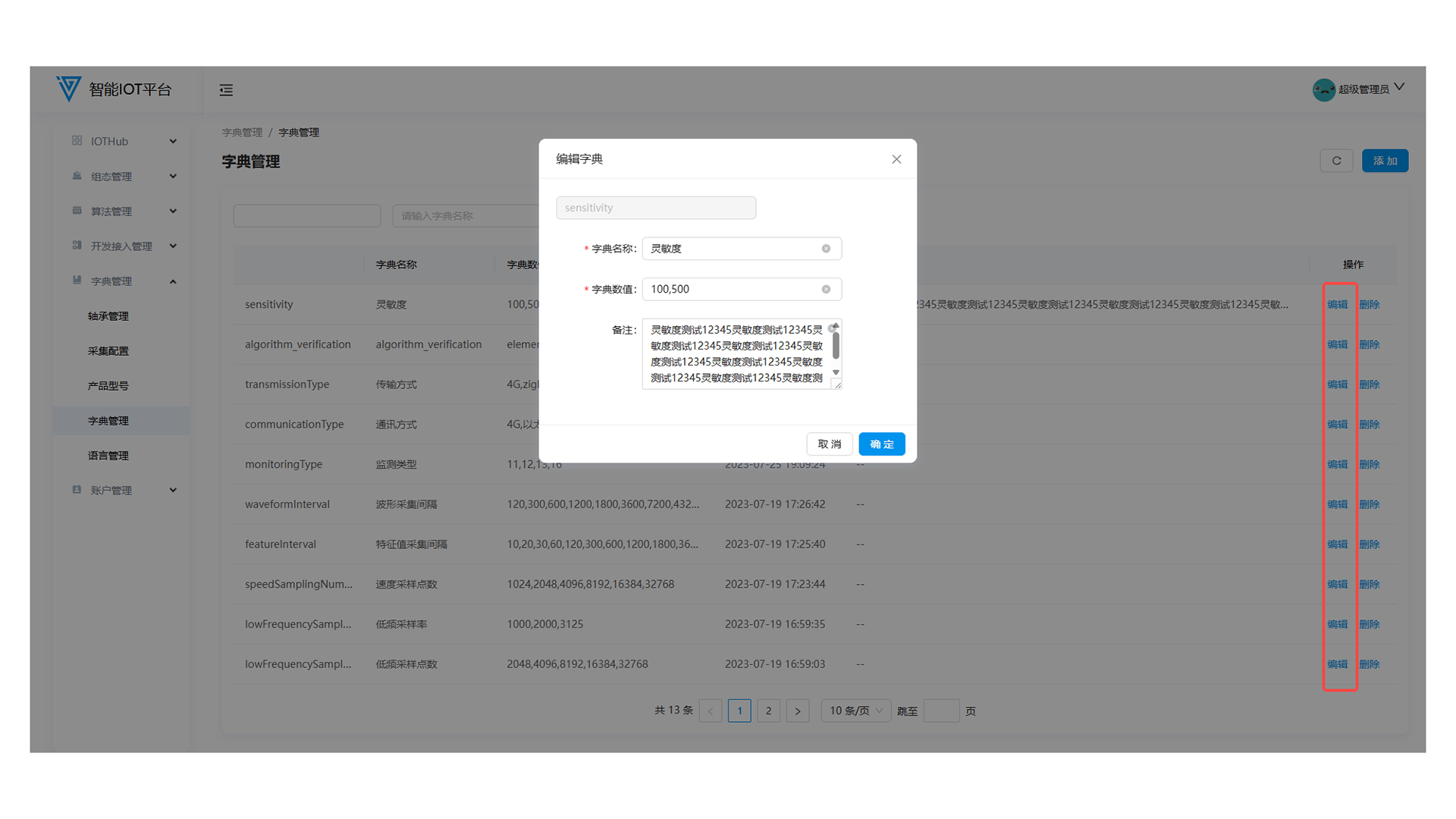
Task: Click the sidebar collapse hamburger icon
Action: pyautogui.click(x=226, y=90)
